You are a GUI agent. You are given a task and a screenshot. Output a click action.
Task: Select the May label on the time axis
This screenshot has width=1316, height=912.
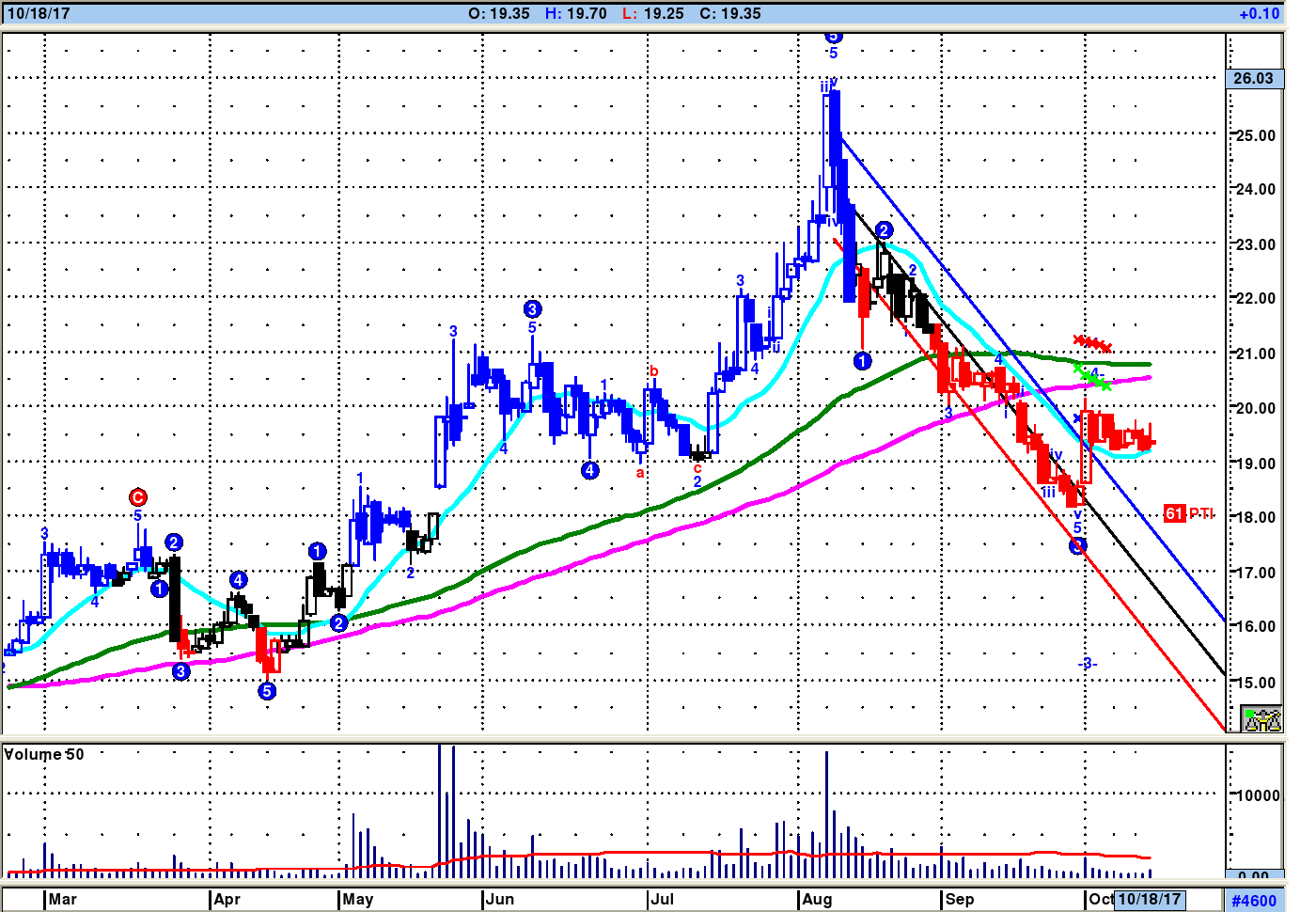358,899
